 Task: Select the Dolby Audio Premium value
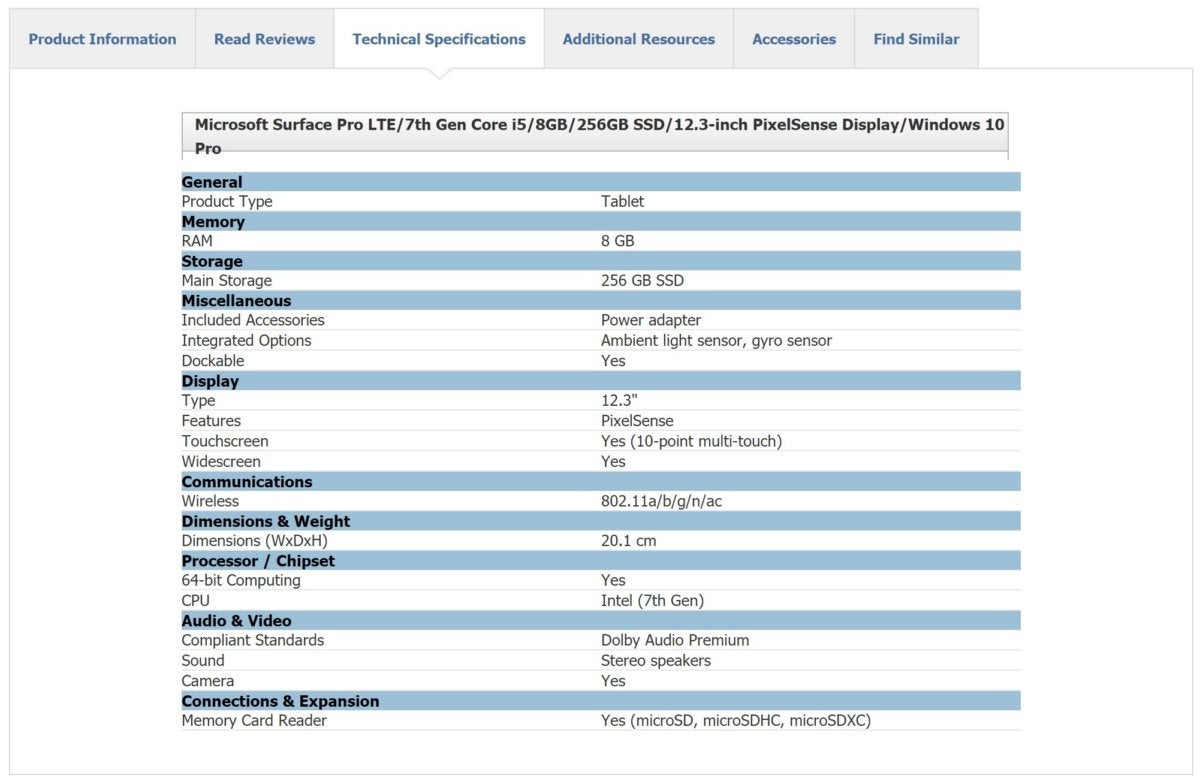click(x=675, y=640)
